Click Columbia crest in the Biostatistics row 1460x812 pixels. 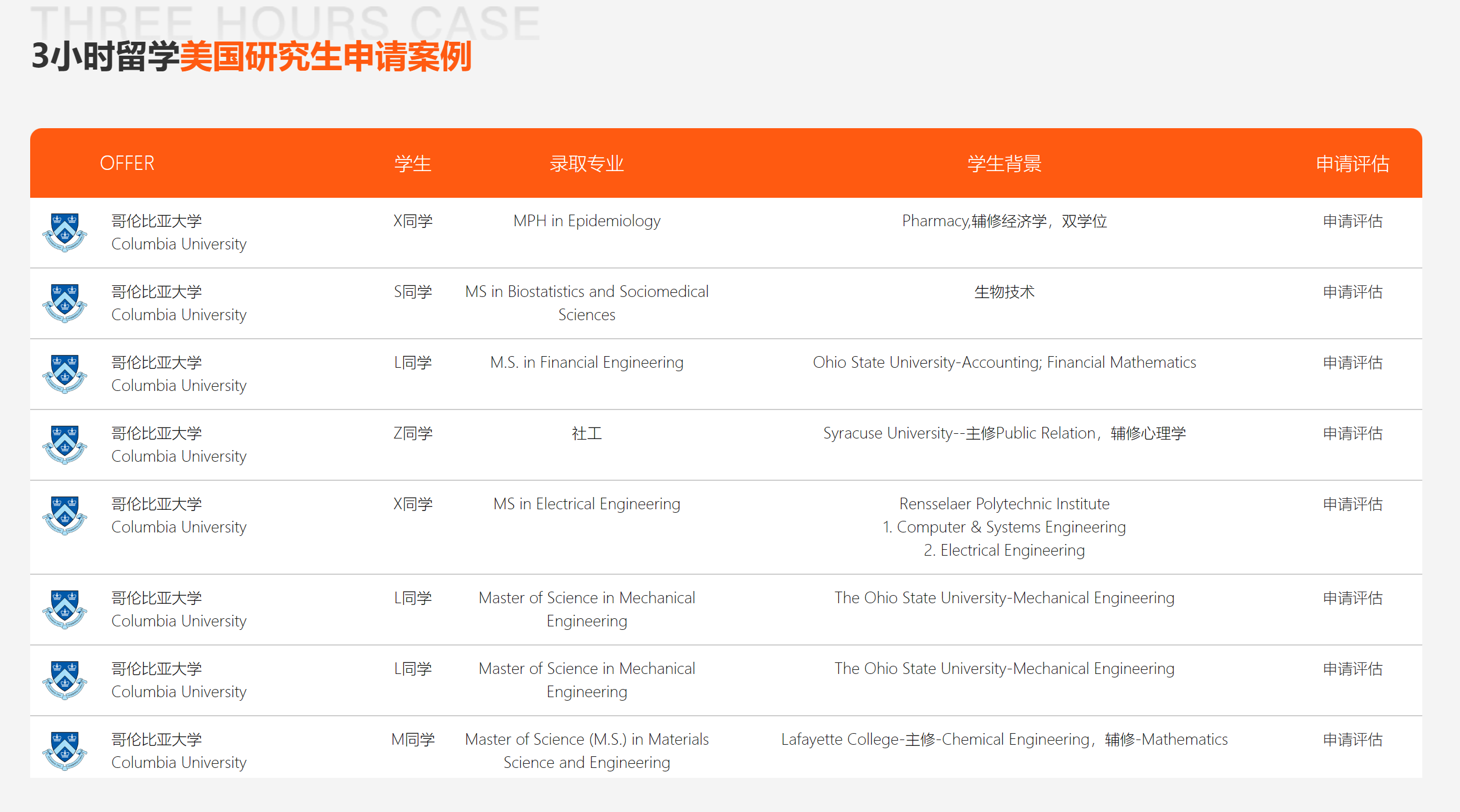pos(64,303)
